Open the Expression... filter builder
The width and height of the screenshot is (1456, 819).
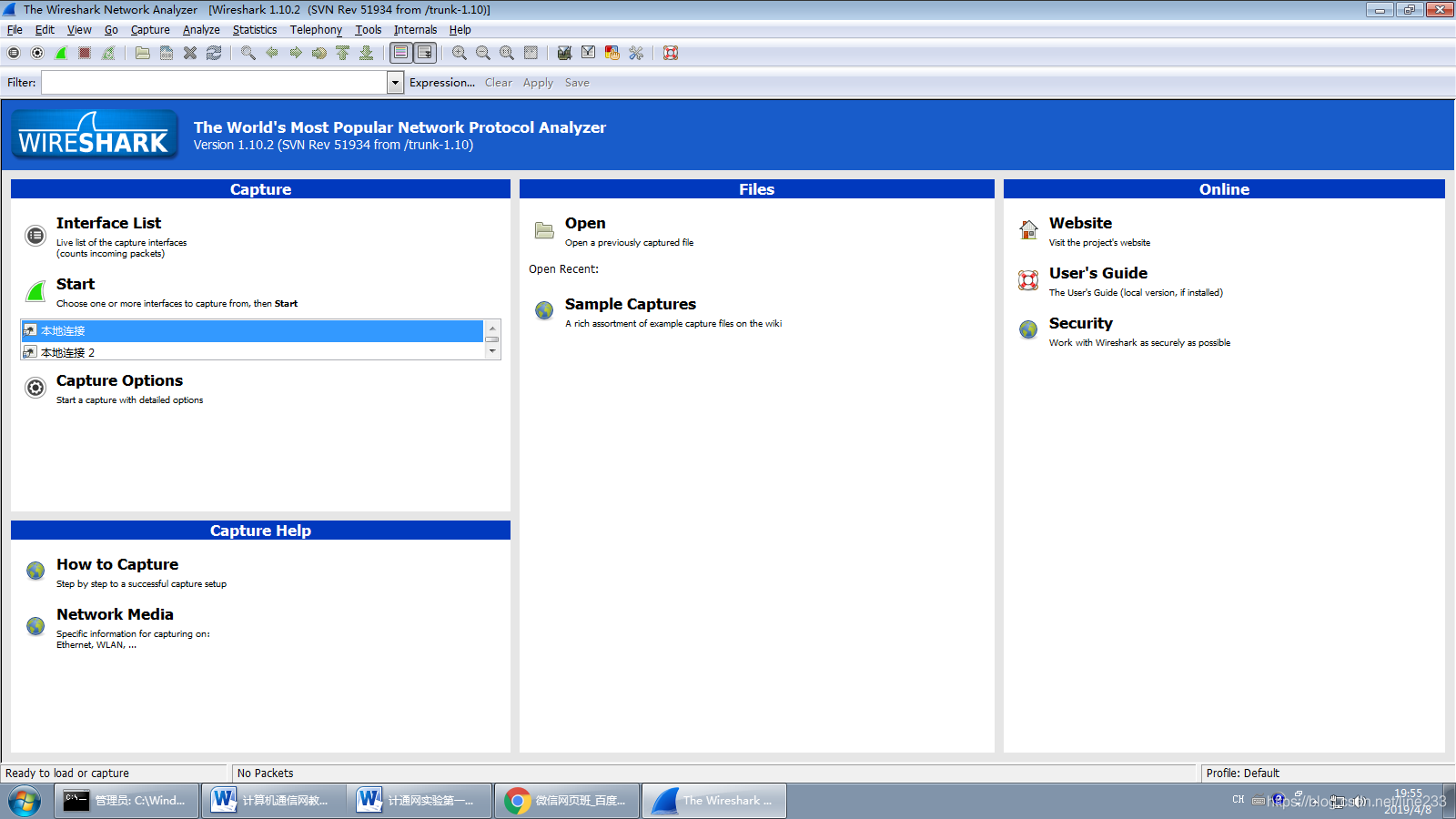coord(442,83)
